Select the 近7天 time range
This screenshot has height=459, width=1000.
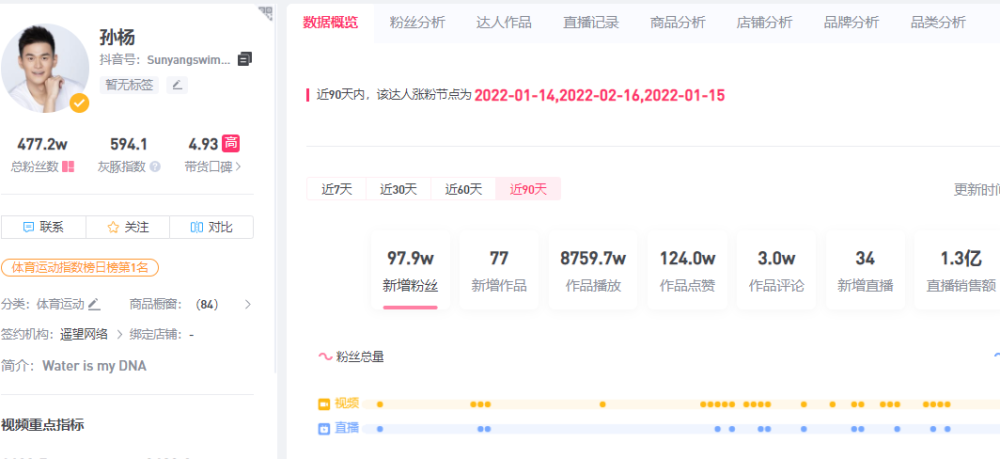(337, 189)
